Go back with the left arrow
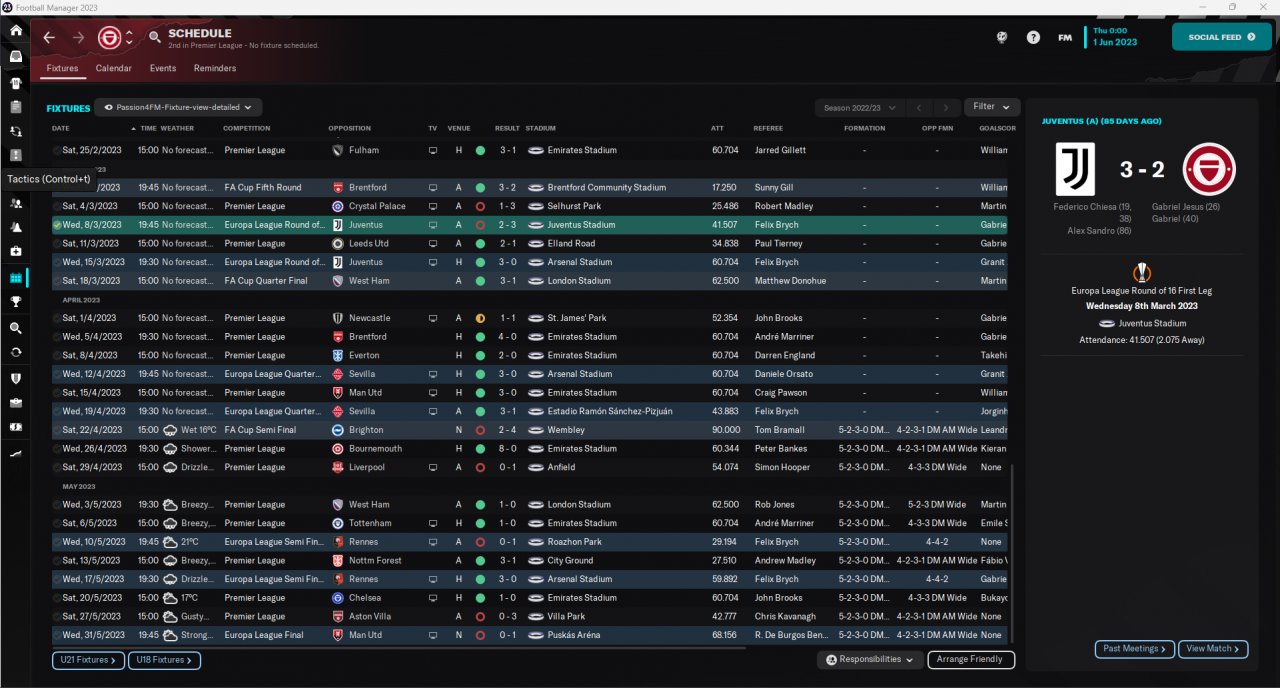This screenshot has height=688, width=1280. 49,38
